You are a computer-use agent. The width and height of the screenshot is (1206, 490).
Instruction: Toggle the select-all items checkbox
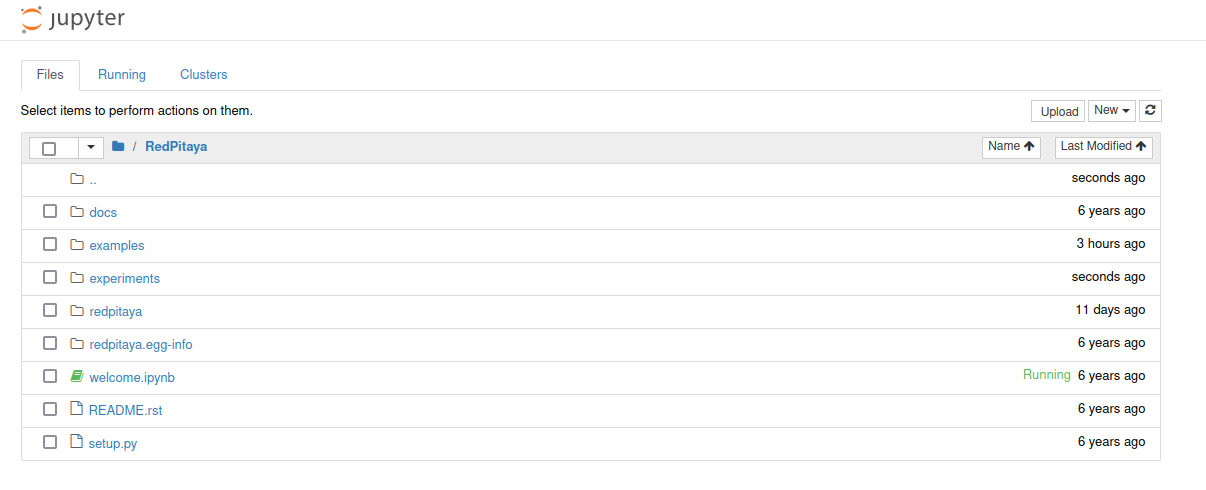[x=49, y=148]
